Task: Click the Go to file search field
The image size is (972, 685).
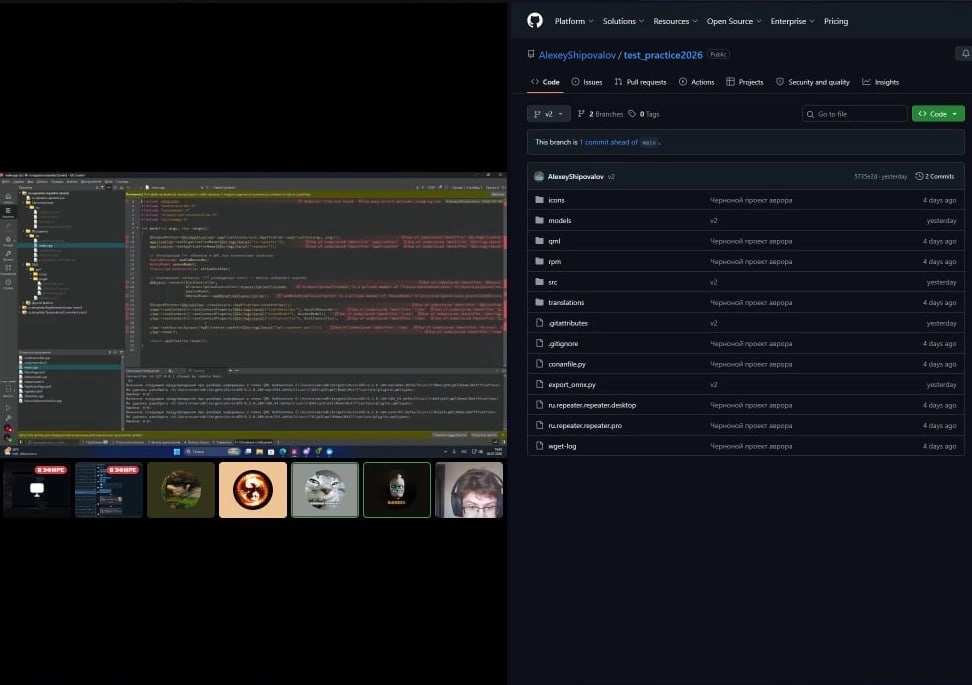Action: click(854, 114)
